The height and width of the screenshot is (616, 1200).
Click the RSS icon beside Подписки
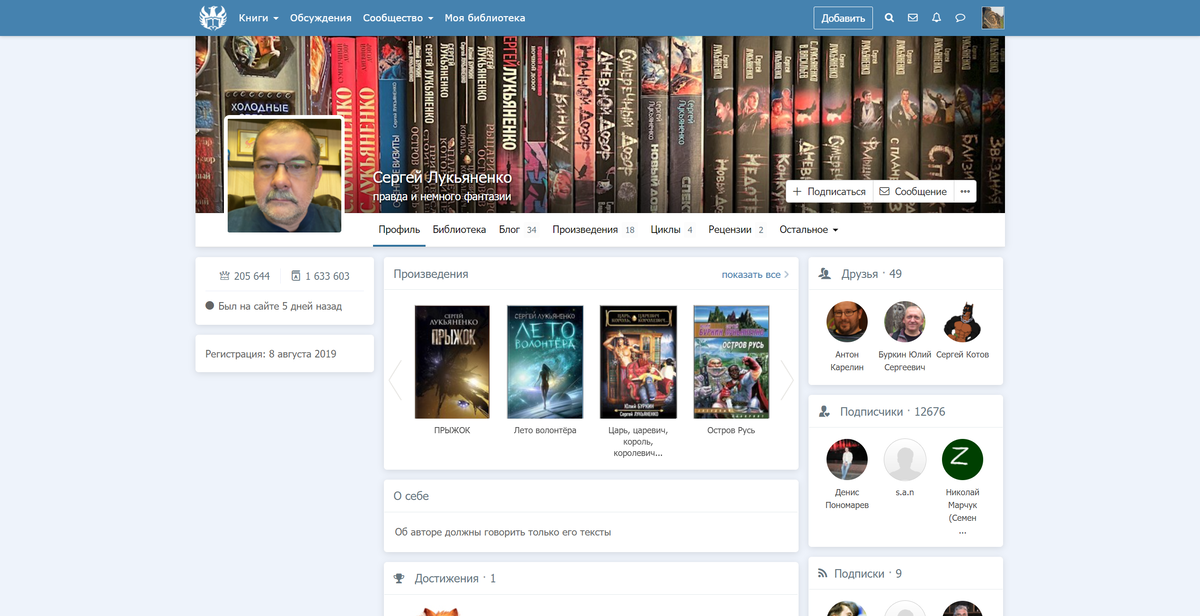[x=823, y=574]
